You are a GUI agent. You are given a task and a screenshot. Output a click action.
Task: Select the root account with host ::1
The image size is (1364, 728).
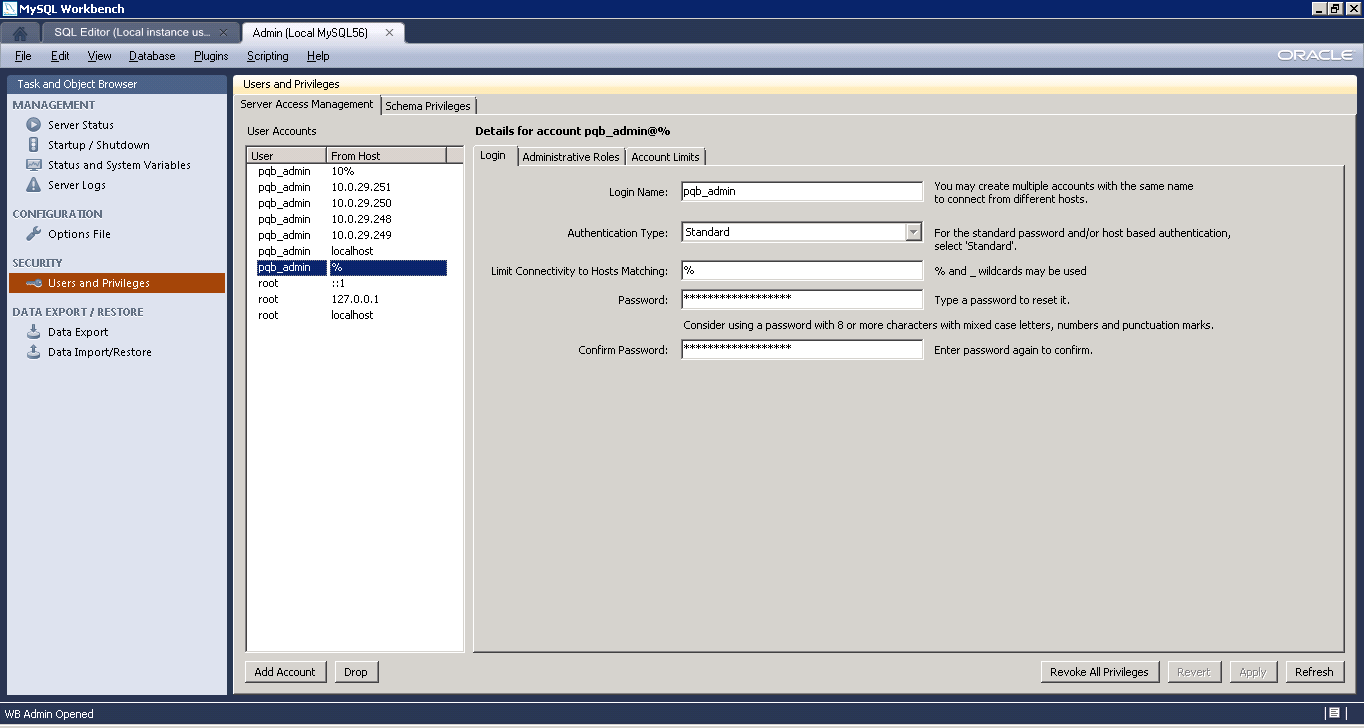[351, 283]
